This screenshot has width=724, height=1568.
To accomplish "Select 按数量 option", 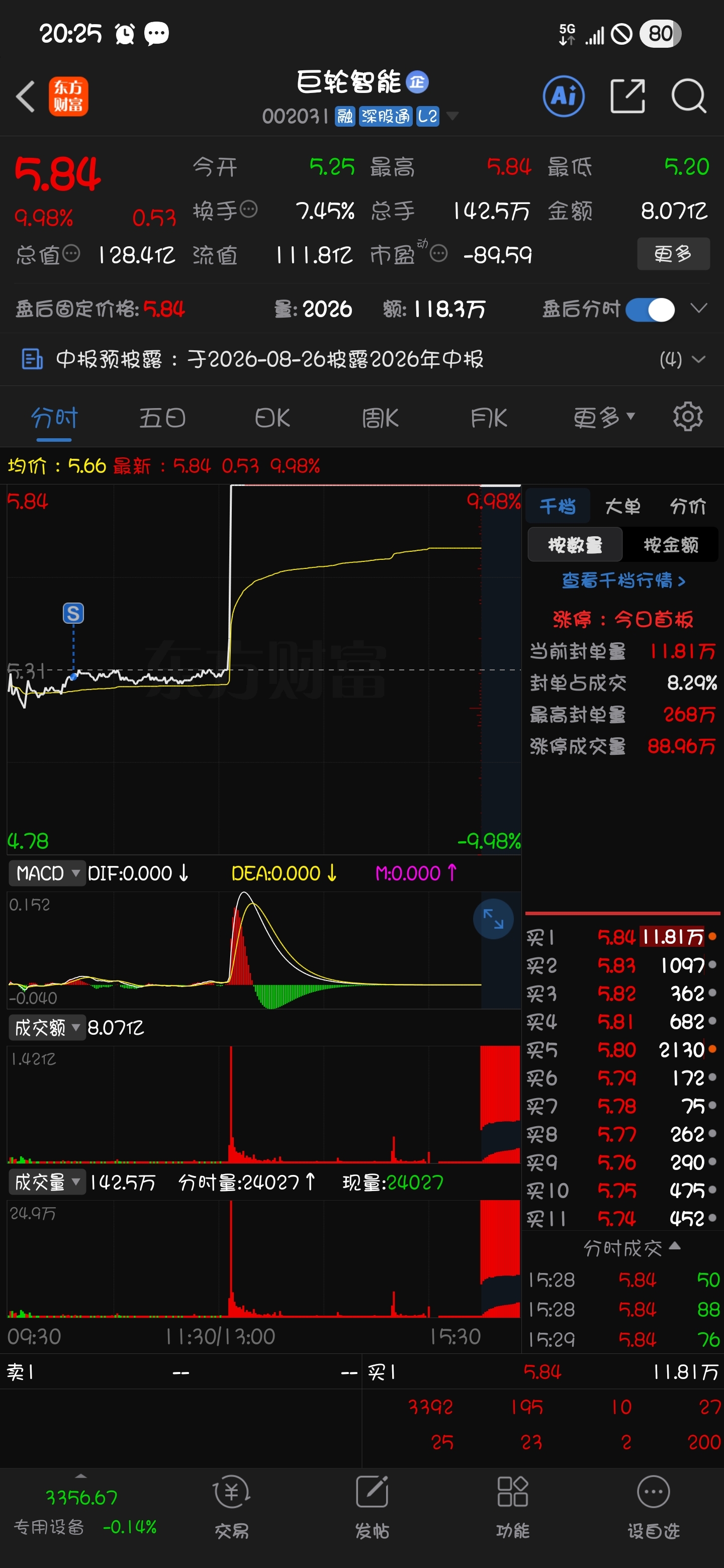I will (x=575, y=544).
